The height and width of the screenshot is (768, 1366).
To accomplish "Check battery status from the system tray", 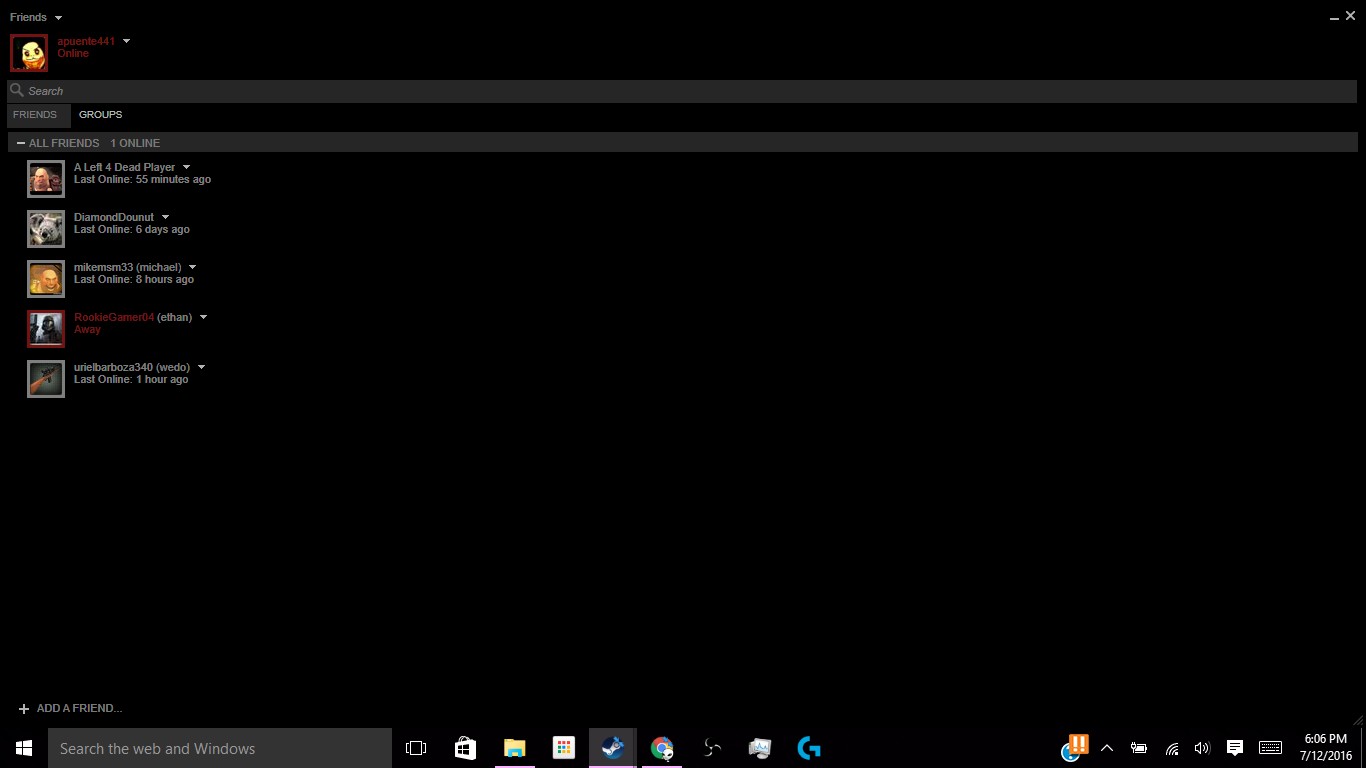I will tap(1138, 747).
